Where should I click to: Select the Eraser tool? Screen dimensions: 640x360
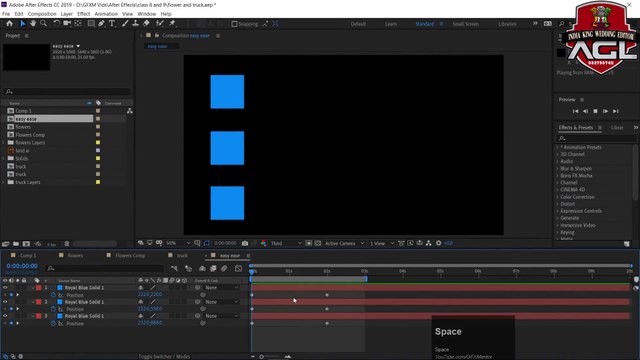pyautogui.click(x=146, y=24)
